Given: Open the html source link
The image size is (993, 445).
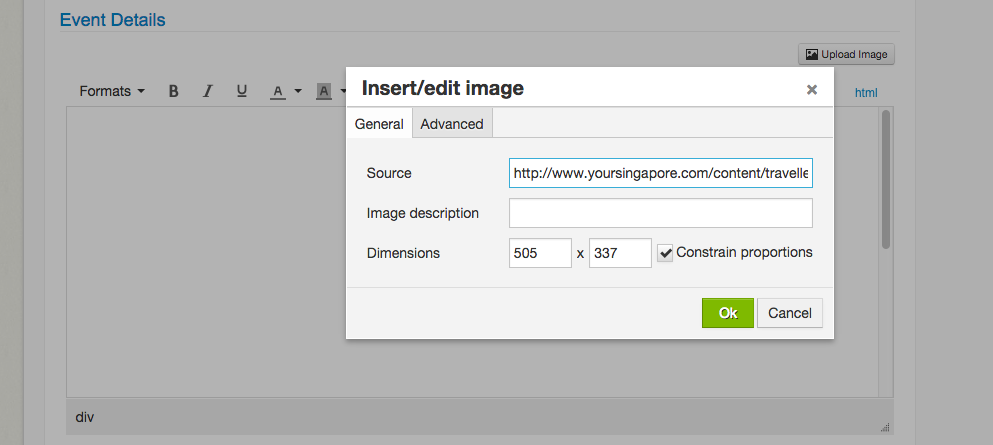Looking at the screenshot, I should click(x=866, y=93).
